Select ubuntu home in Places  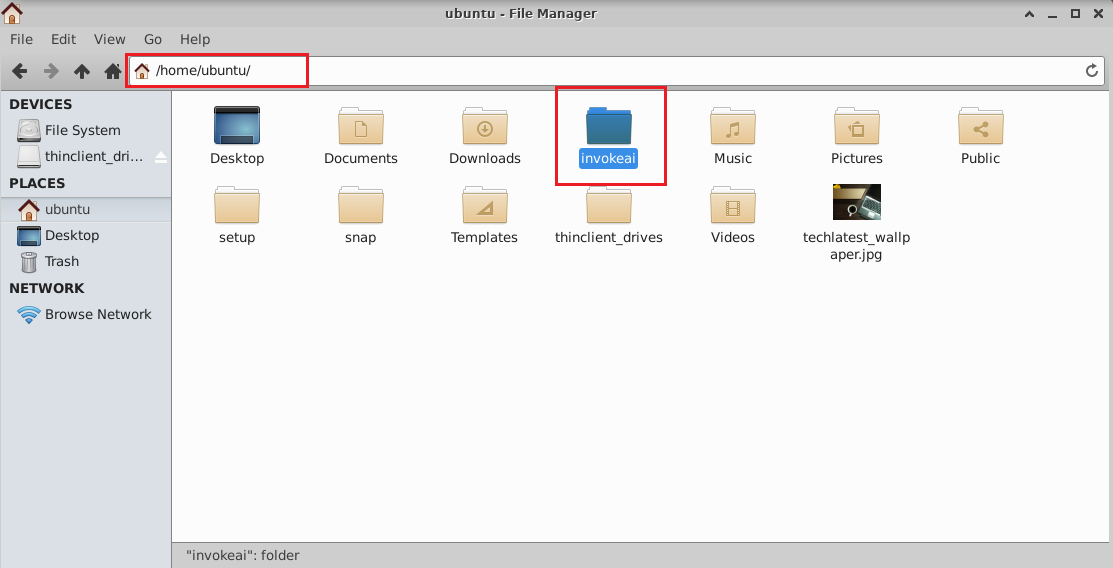pos(85,209)
